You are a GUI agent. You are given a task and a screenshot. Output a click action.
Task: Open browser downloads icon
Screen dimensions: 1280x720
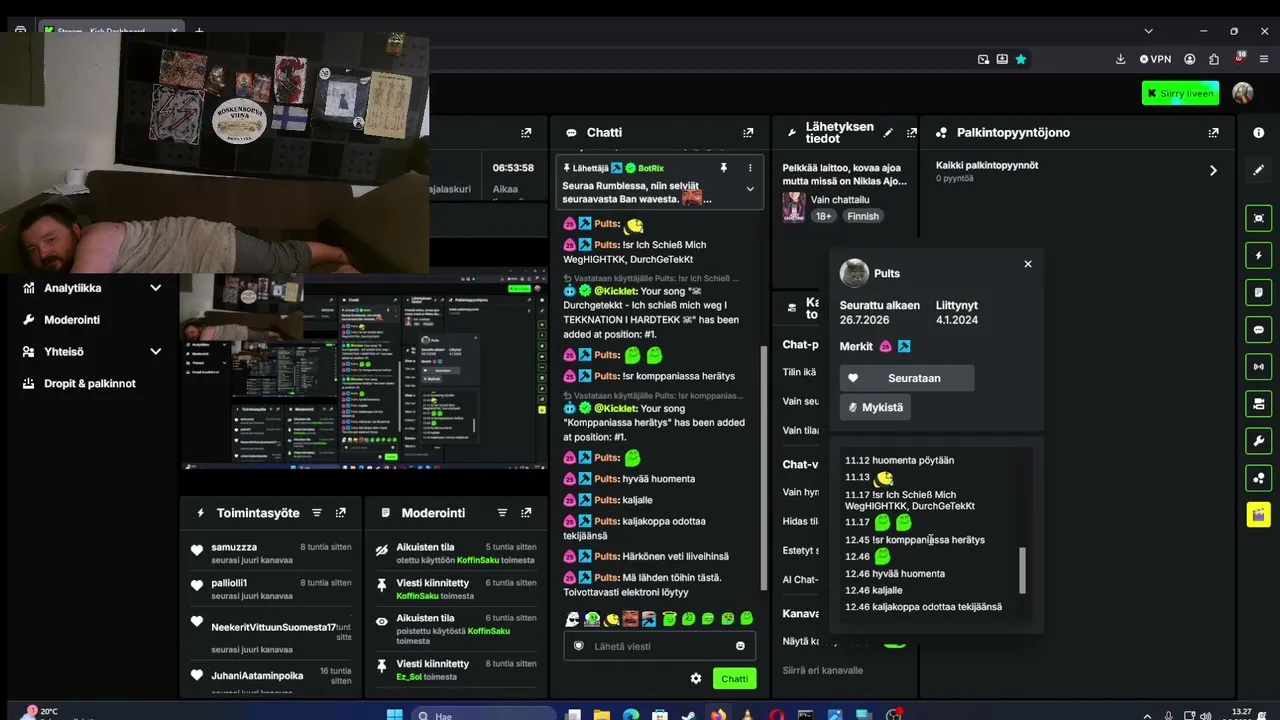click(x=1120, y=59)
